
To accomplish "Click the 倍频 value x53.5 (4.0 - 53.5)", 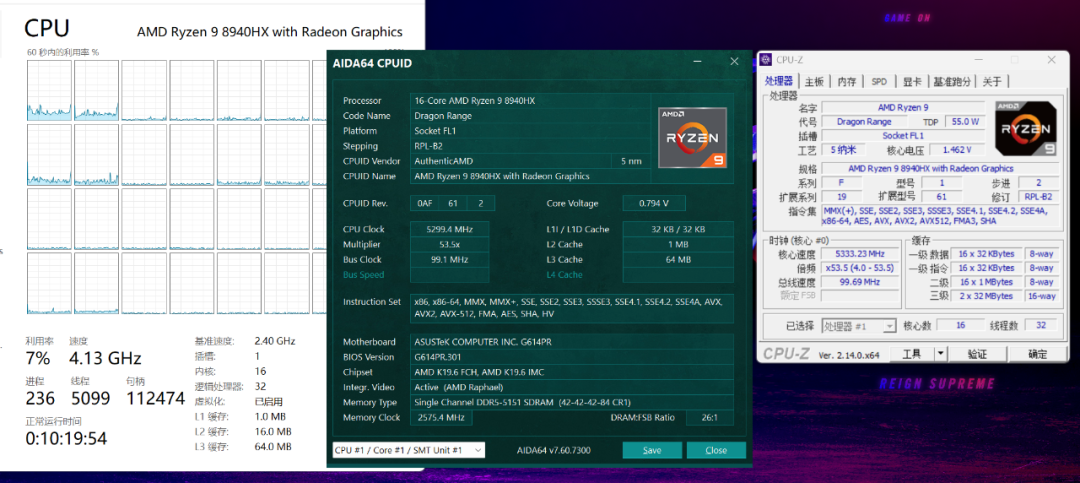I will (x=860, y=268).
